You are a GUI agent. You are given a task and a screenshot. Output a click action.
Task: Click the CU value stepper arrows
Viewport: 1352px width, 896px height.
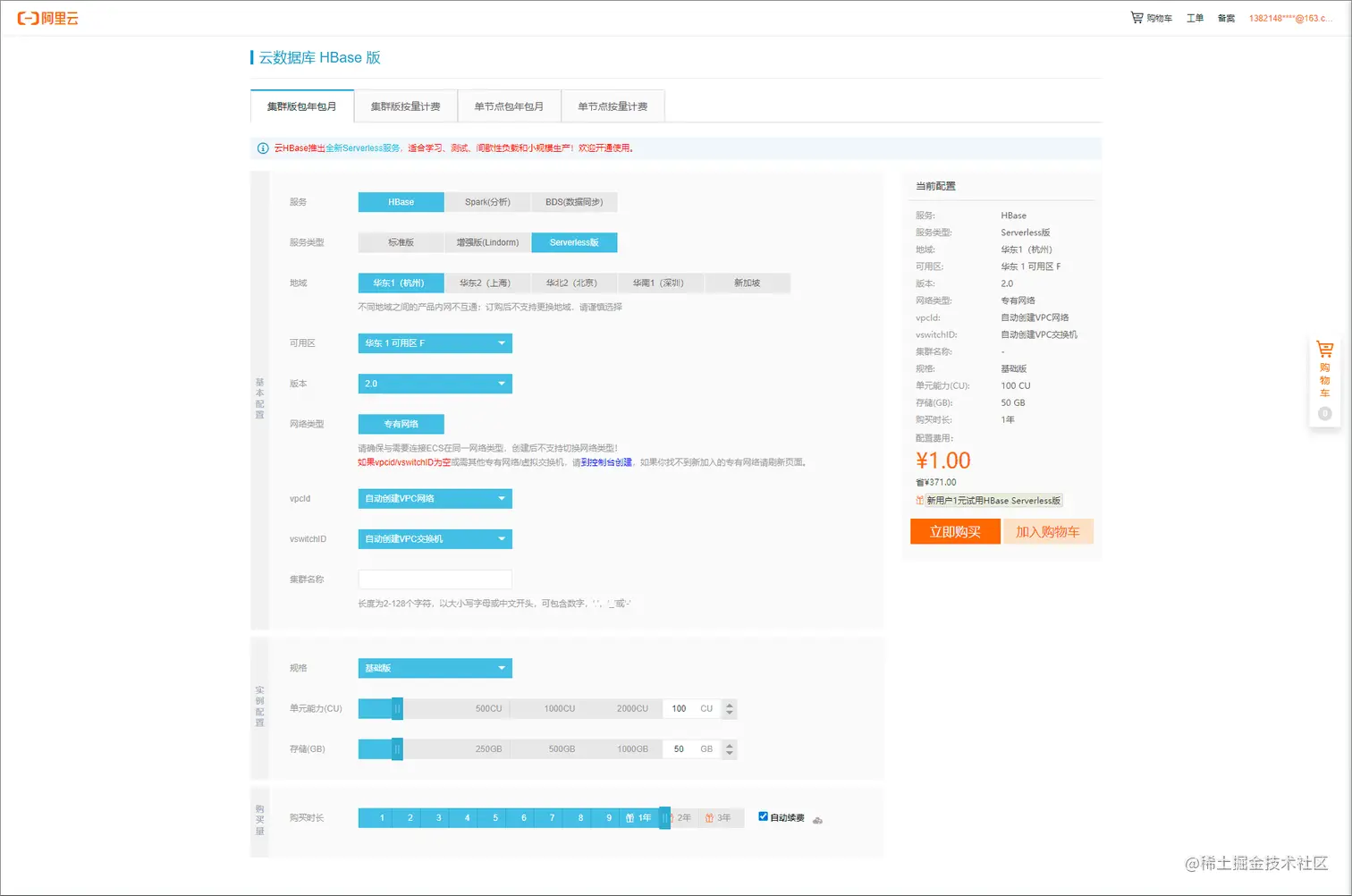click(x=730, y=709)
